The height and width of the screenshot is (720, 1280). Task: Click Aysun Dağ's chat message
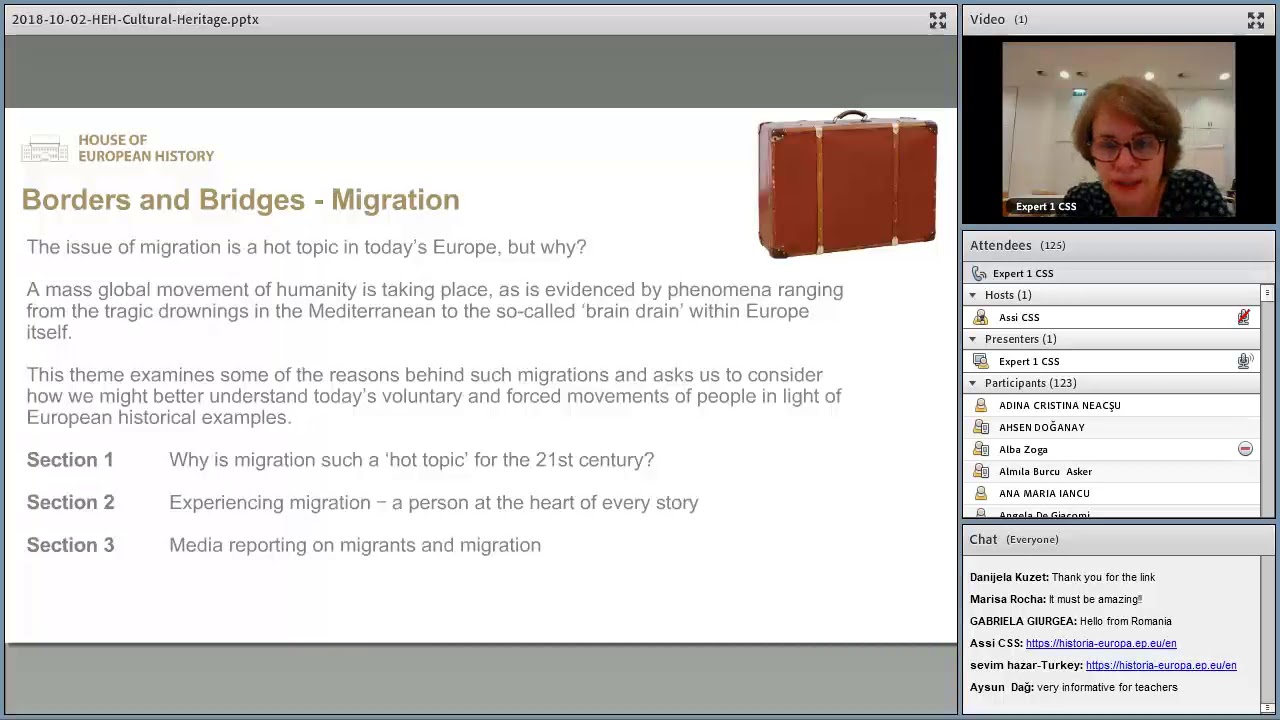1073,687
